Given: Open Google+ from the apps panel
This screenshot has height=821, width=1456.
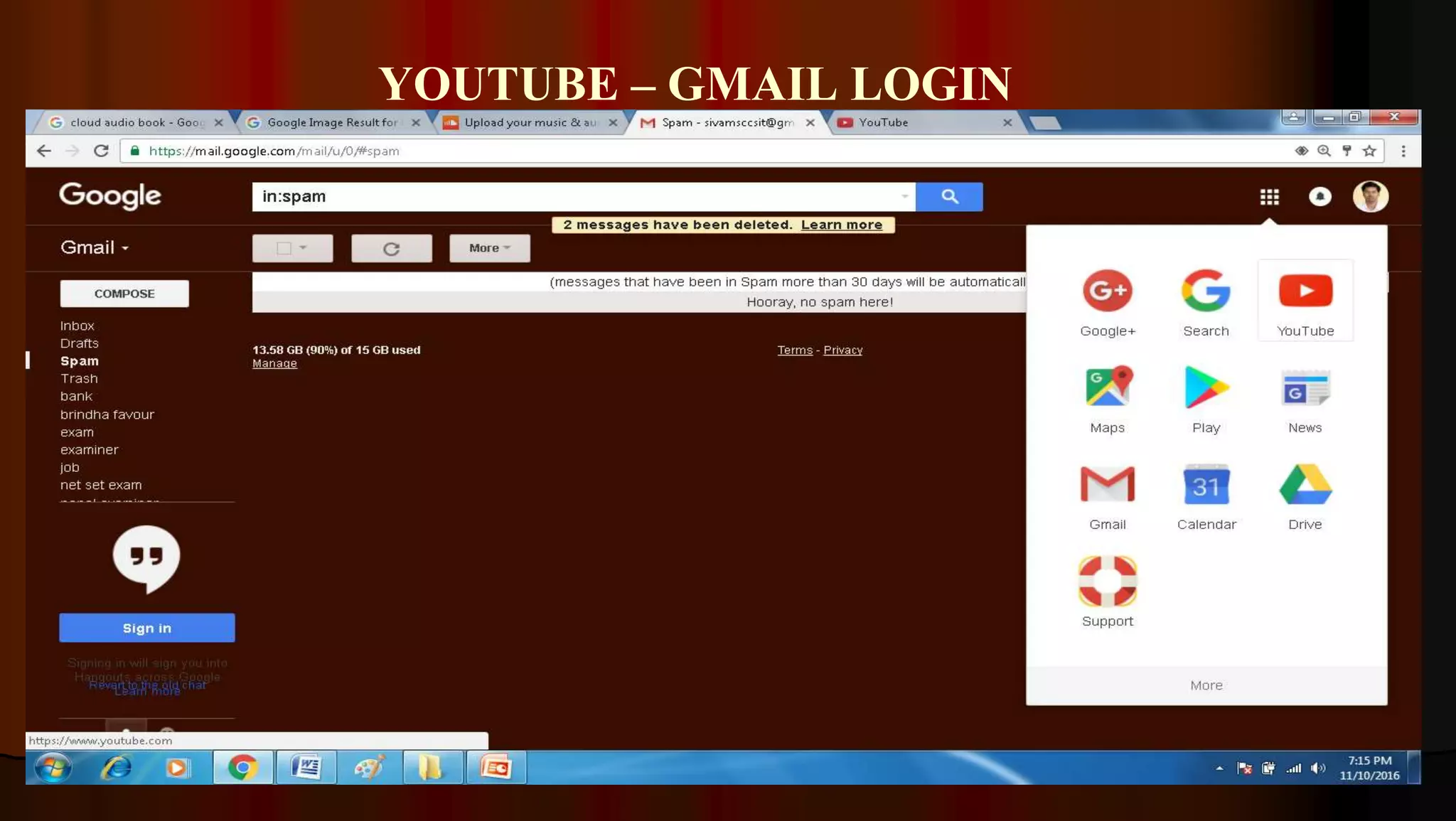Looking at the screenshot, I should click(x=1108, y=301).
